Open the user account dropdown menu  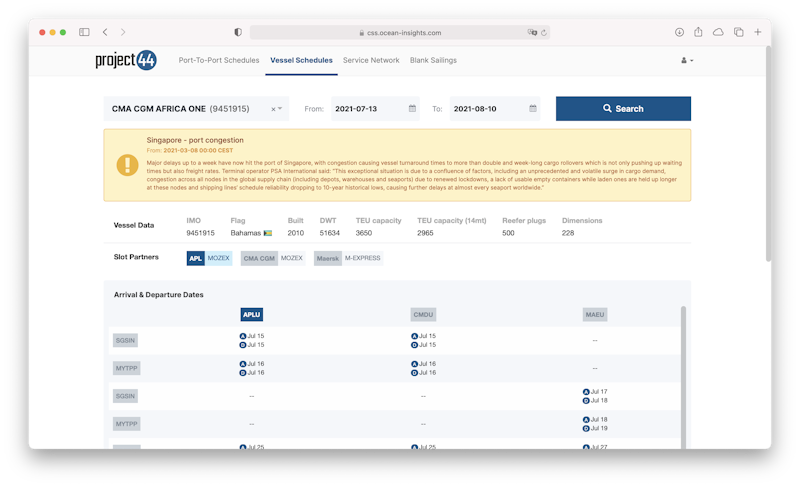pyautogui.click(x=687, y=60)
